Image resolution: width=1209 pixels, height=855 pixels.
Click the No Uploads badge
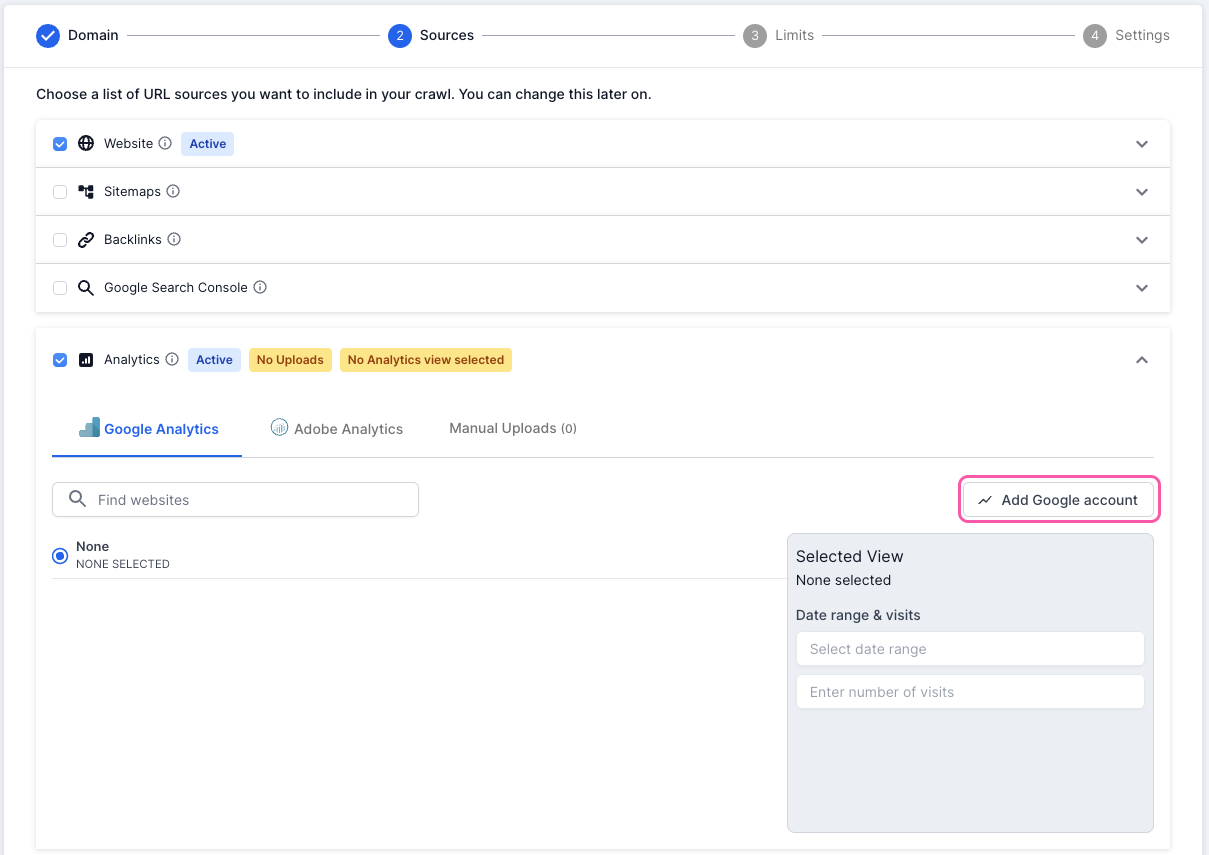point(290,360)
